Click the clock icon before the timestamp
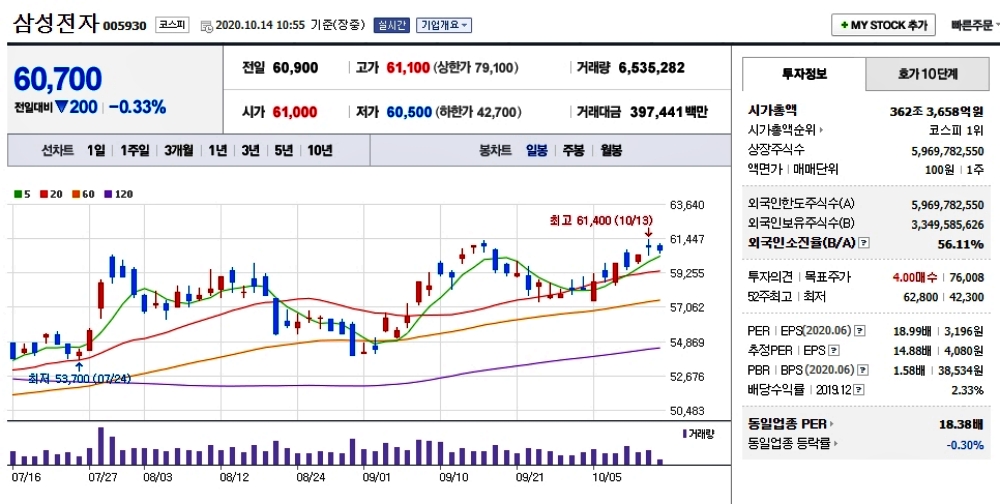The height and width of the screenshot is (504, 1000). point(207,26)
